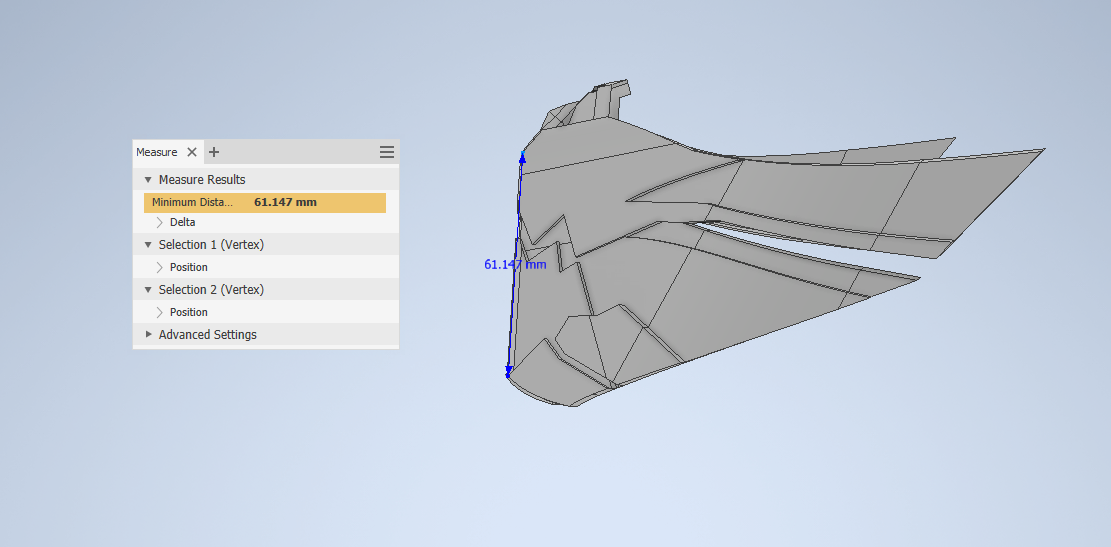
Task: Select the Measure tab
Action: (157, 152)
